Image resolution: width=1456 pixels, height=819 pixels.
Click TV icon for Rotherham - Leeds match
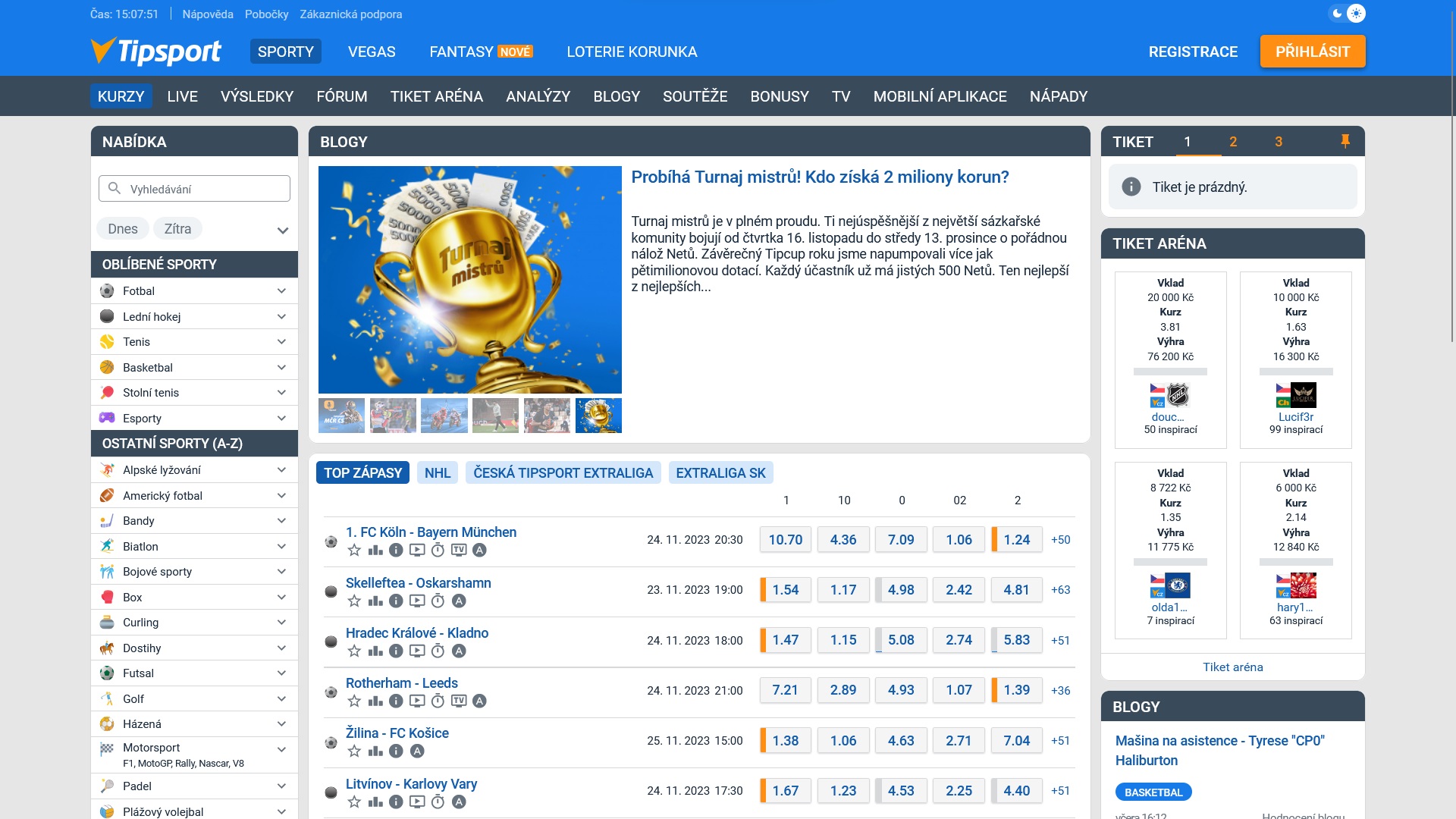click(x=459, y=701)
